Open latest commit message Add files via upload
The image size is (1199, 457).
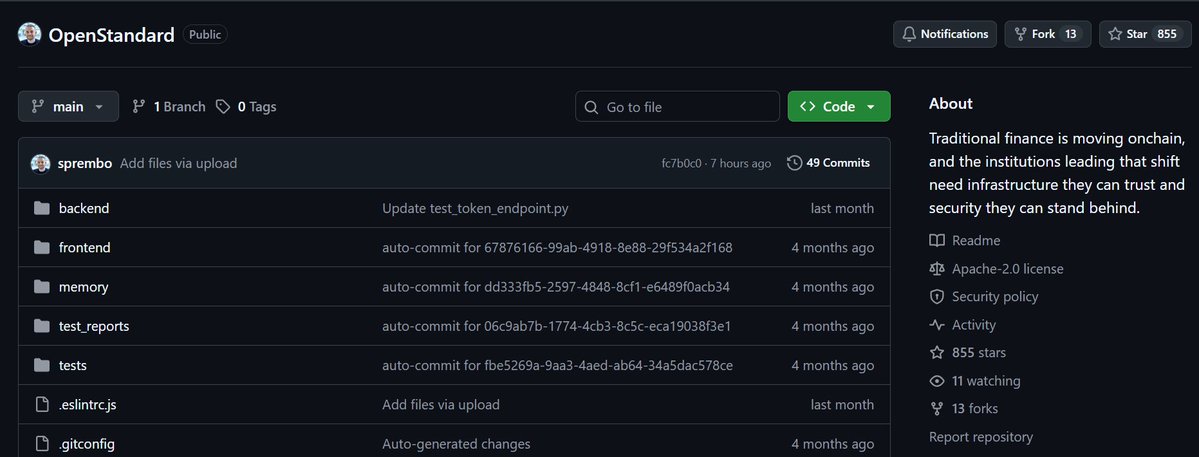178,163
